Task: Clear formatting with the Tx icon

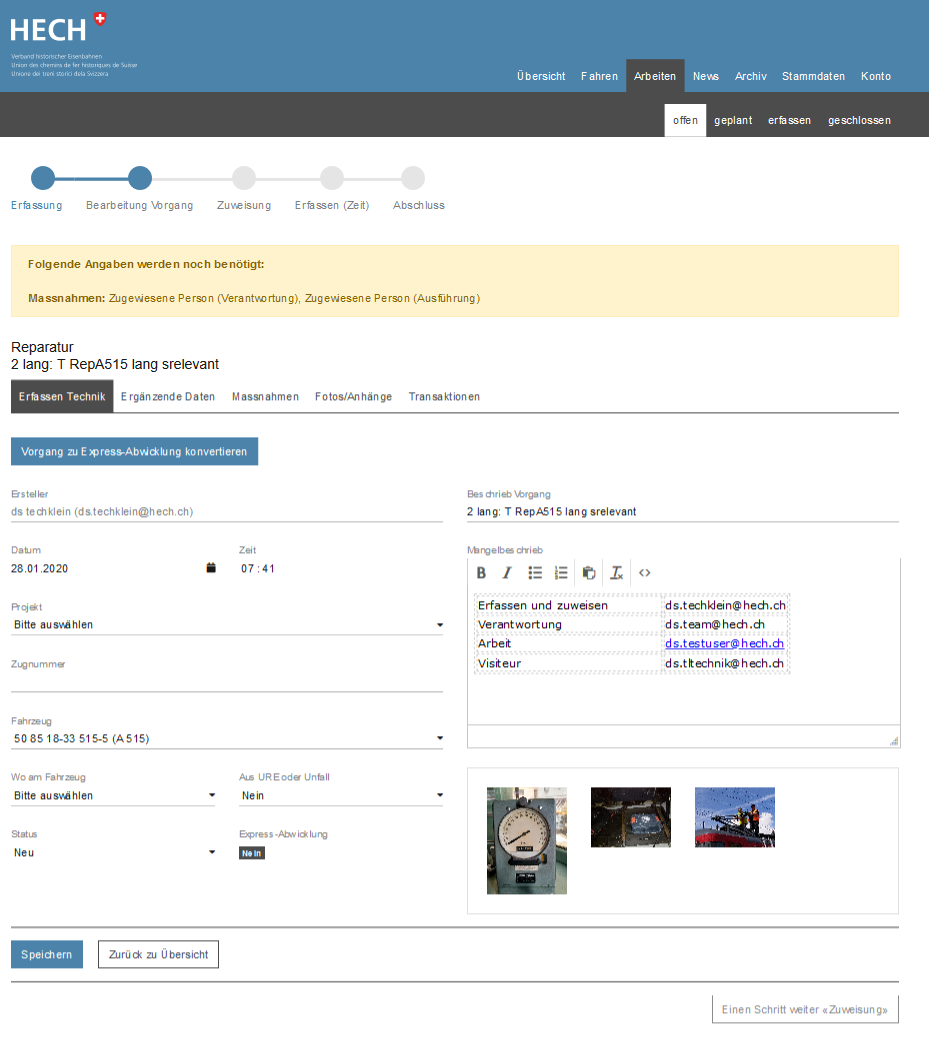Action: tap(617, 573)
